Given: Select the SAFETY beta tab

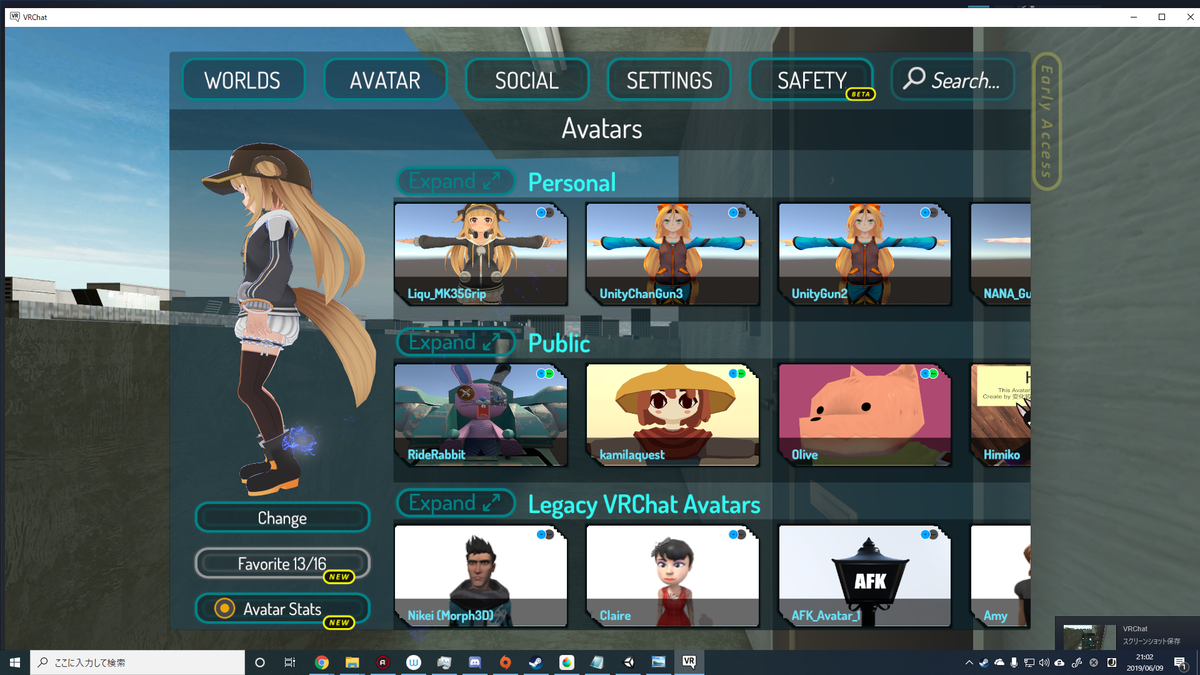Looking at the screenshot, I should 811,80.
